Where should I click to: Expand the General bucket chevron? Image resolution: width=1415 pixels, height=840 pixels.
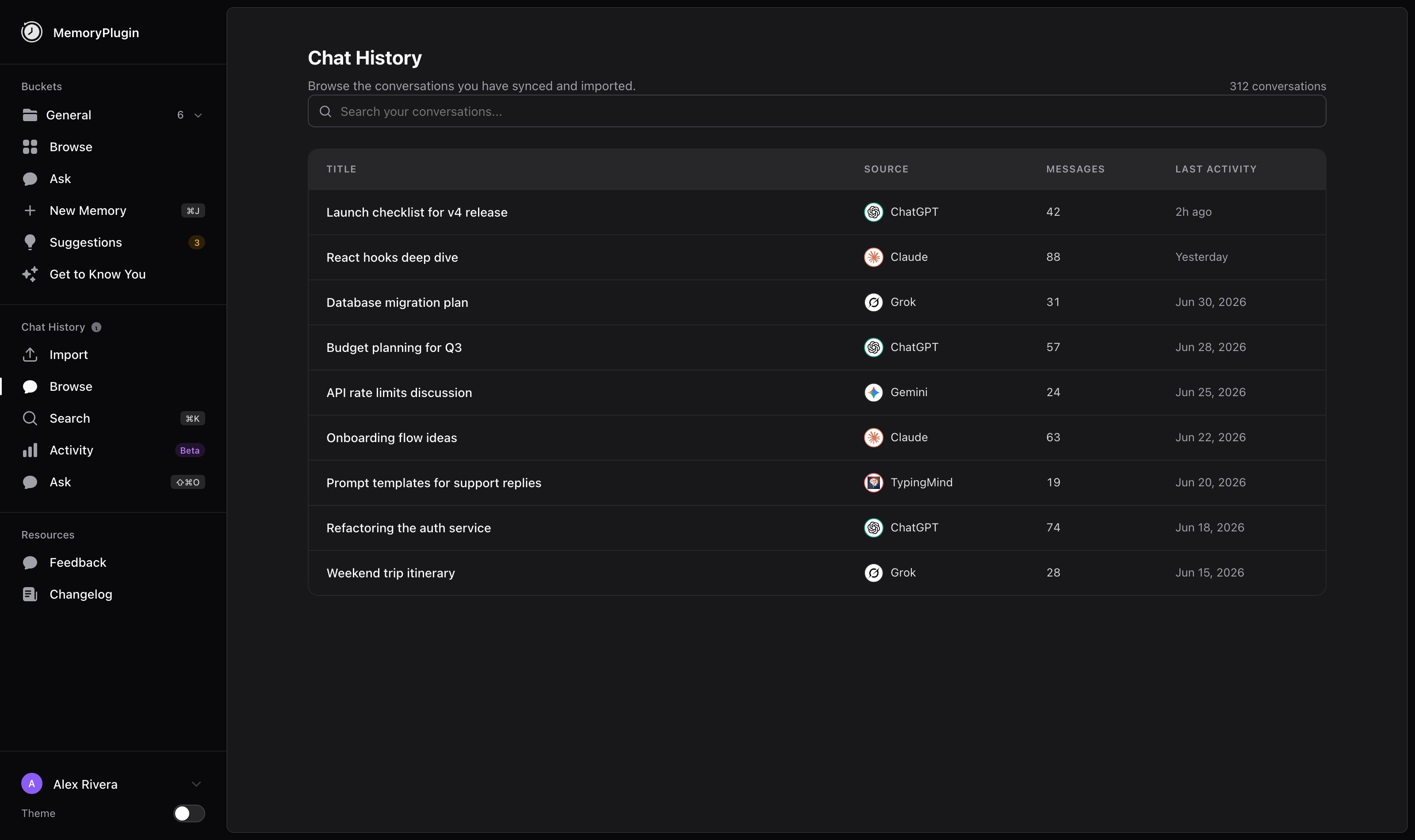[x=198, y=115]
